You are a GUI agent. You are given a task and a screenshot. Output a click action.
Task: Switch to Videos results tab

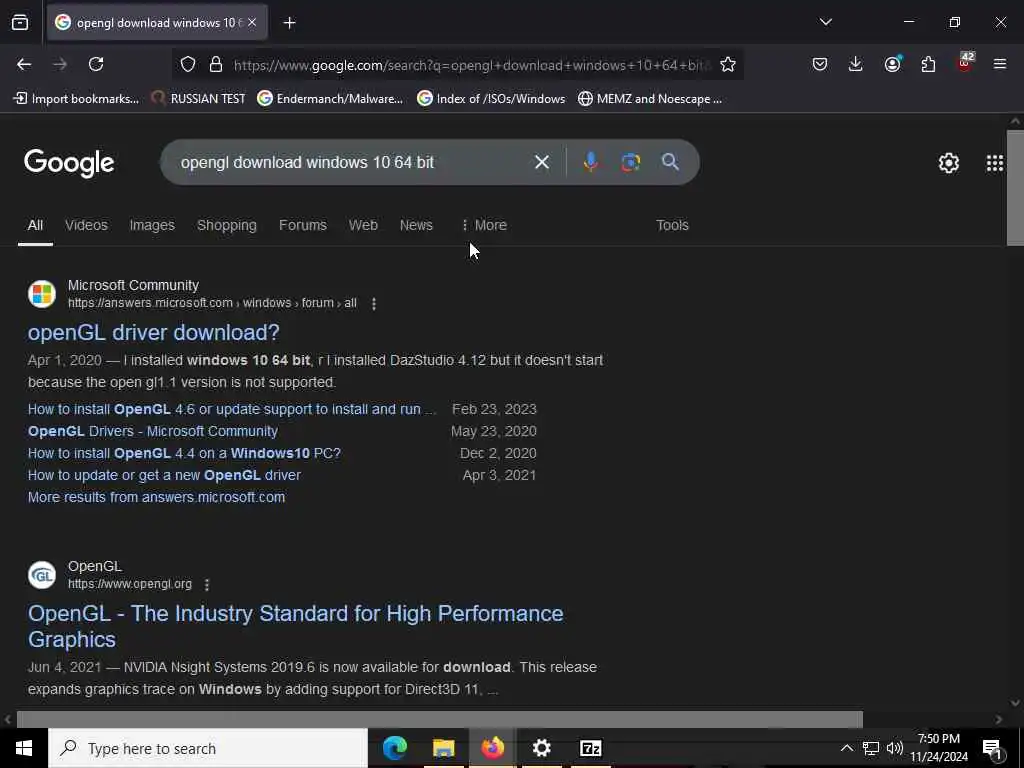tap(86, 225)
